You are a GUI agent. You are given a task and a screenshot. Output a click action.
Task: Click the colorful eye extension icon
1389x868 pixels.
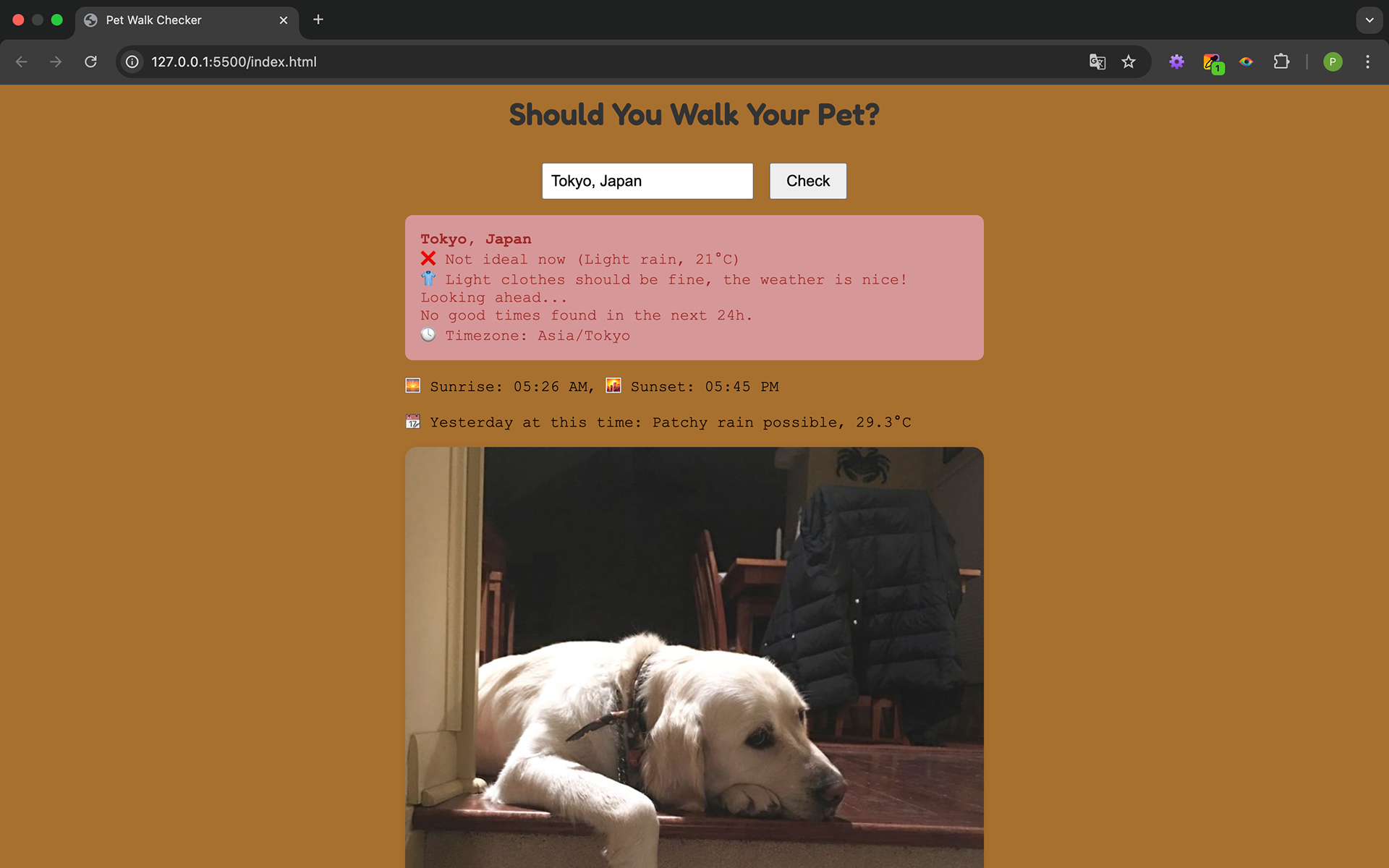pyautogui.click(x=1246, y=62)
